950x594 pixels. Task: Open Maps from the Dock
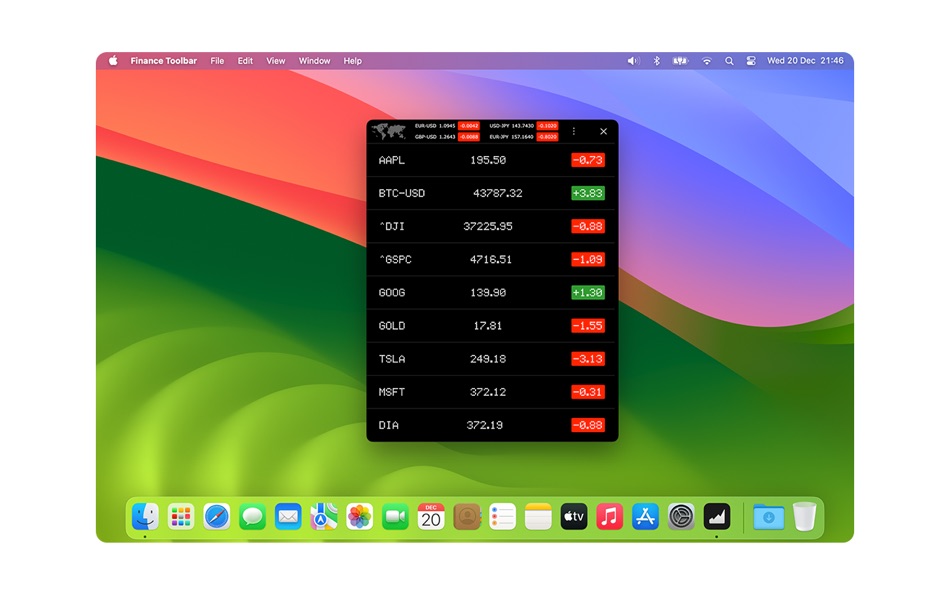point(324,517)
